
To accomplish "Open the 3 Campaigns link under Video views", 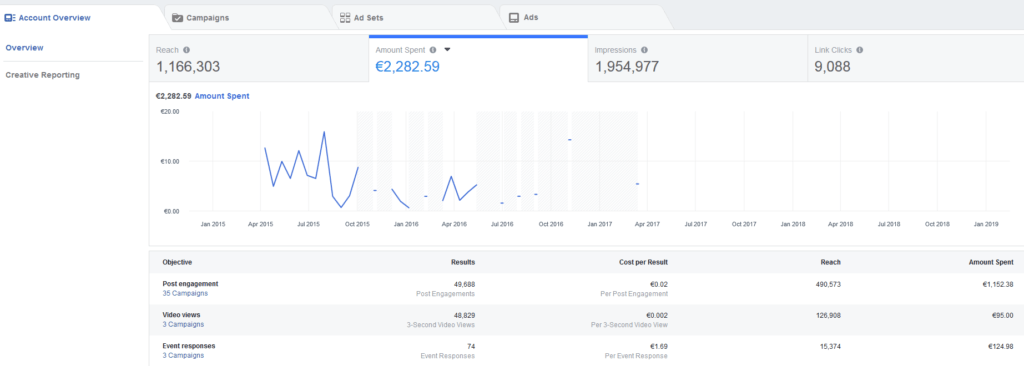I will tap(183, 324).
